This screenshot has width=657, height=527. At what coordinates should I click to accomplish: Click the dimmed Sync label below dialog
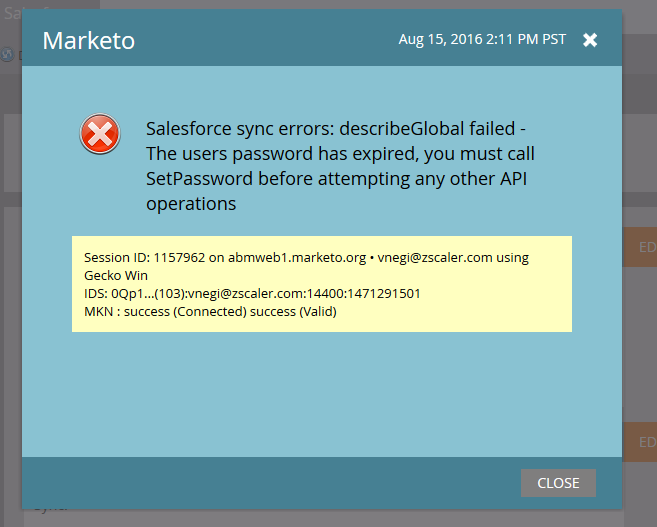coord(50,507)
